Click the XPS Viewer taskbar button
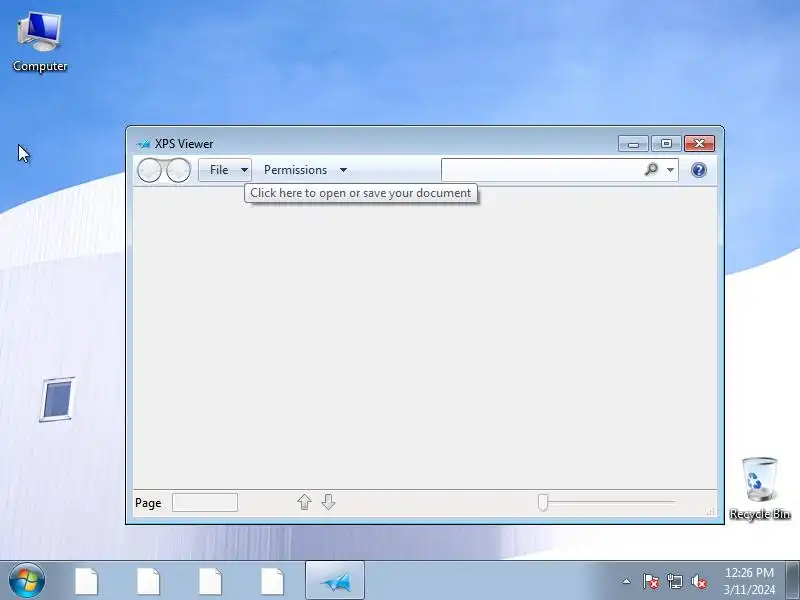 [335, 581]
